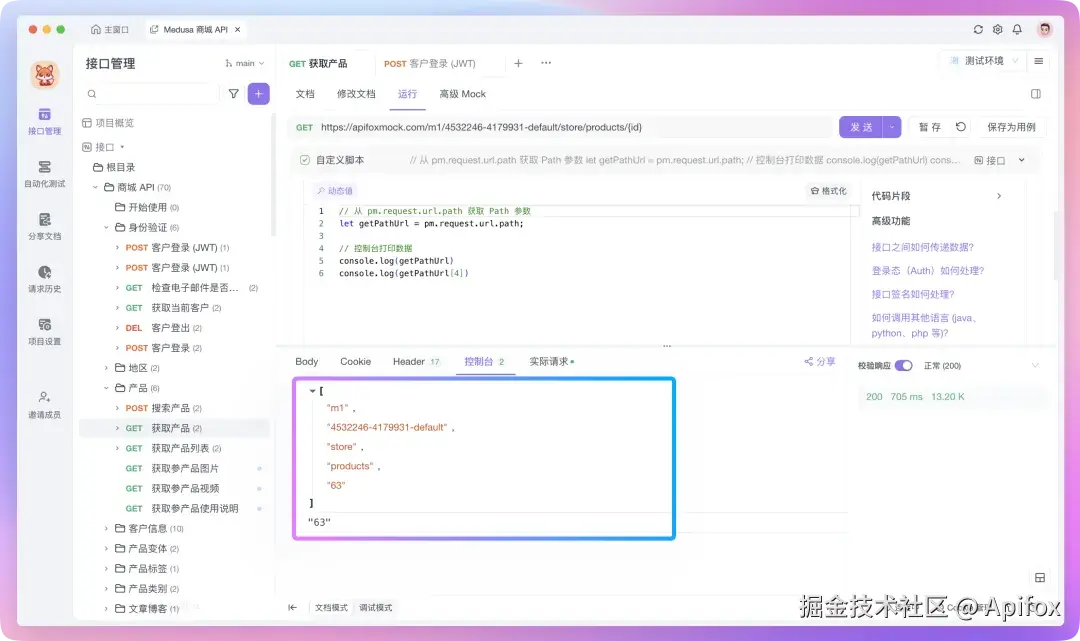Open the response Cookie tab
This screenshot has width=1080, height=641.
click(x=355, y=361)
